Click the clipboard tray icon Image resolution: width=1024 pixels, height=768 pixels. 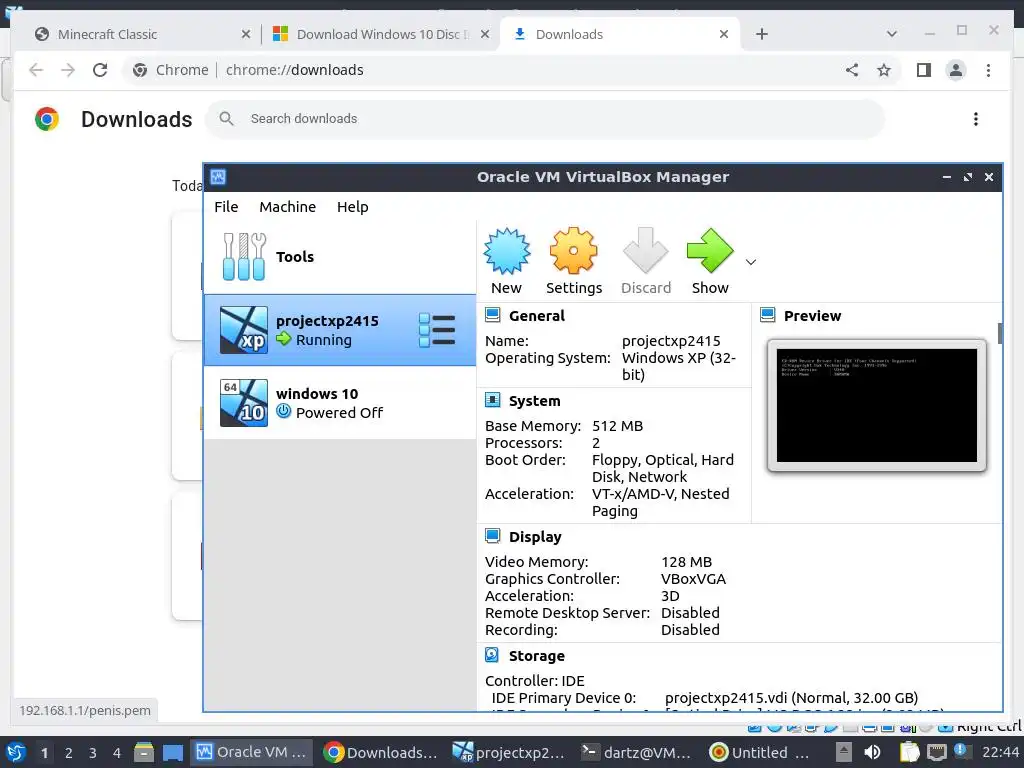[908, 752]
